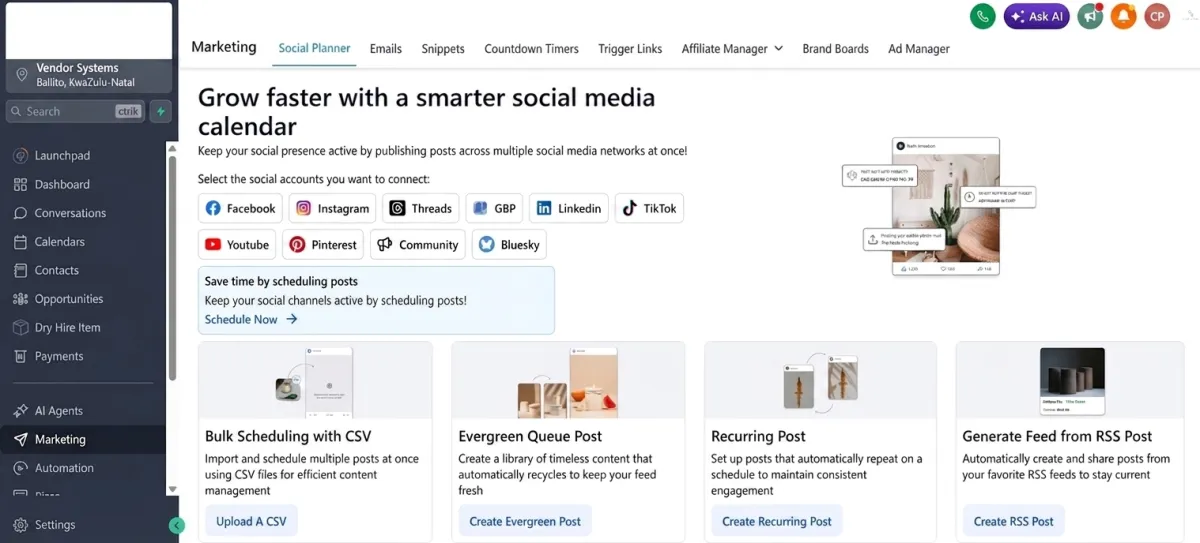Click the Opportunities icon in sidebar

pyautogui.click(x=20, y=299)
